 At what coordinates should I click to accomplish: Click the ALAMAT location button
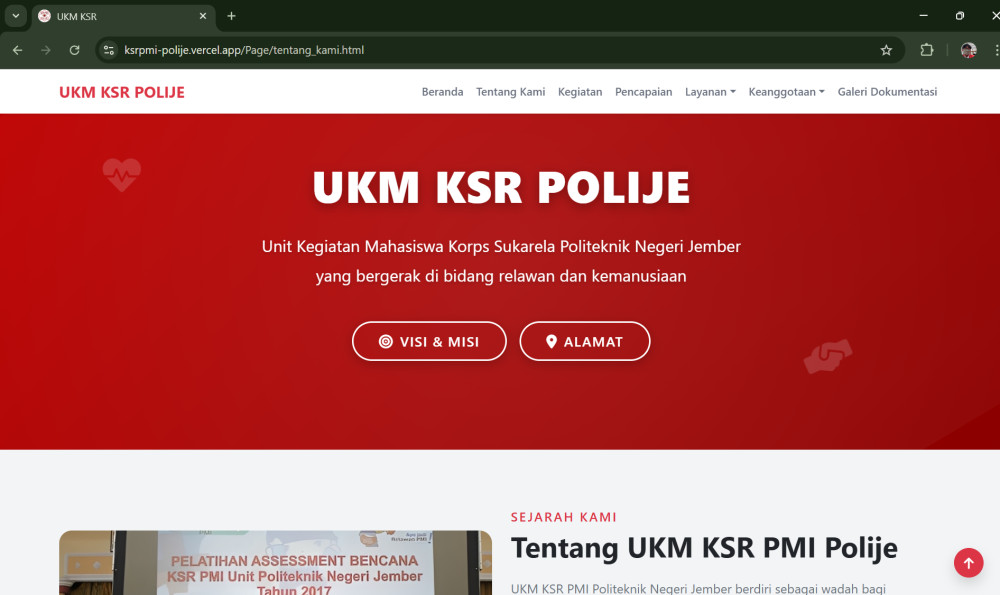584,341
